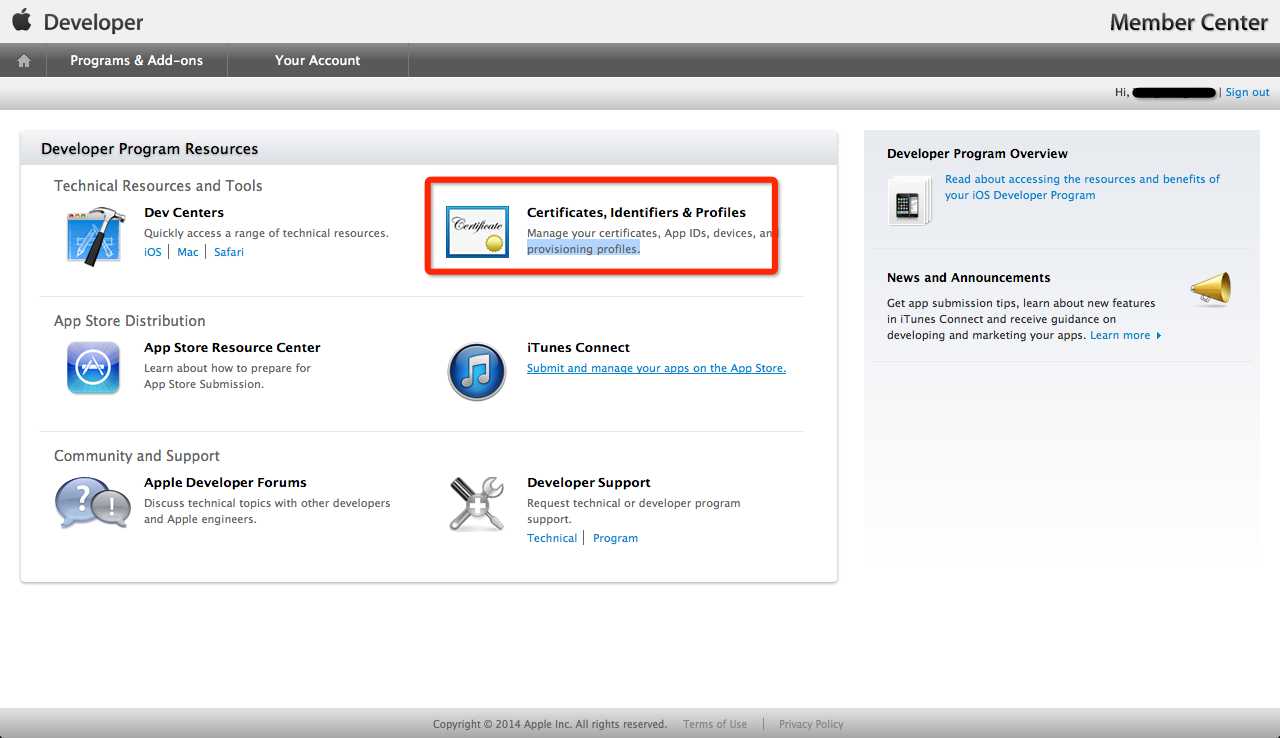Click the Developer Support tools icon
Image resolution: width=1280 pixels, height=738 pixels.
coord(477,503)
